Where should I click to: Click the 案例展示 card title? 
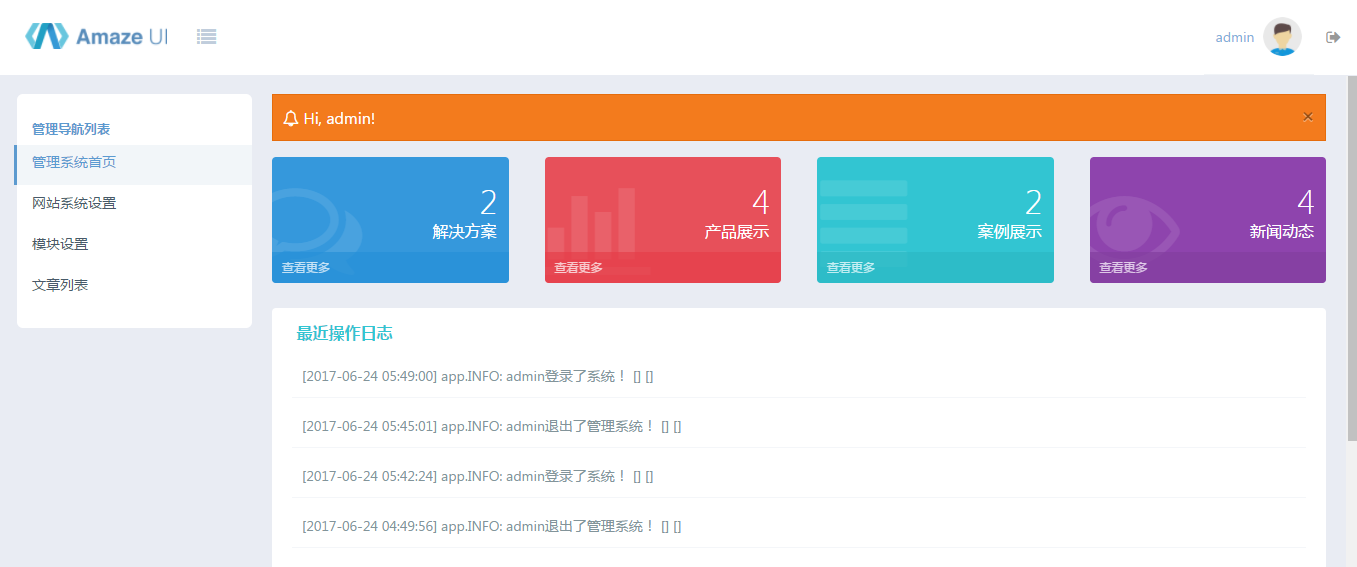[1010, 232]
